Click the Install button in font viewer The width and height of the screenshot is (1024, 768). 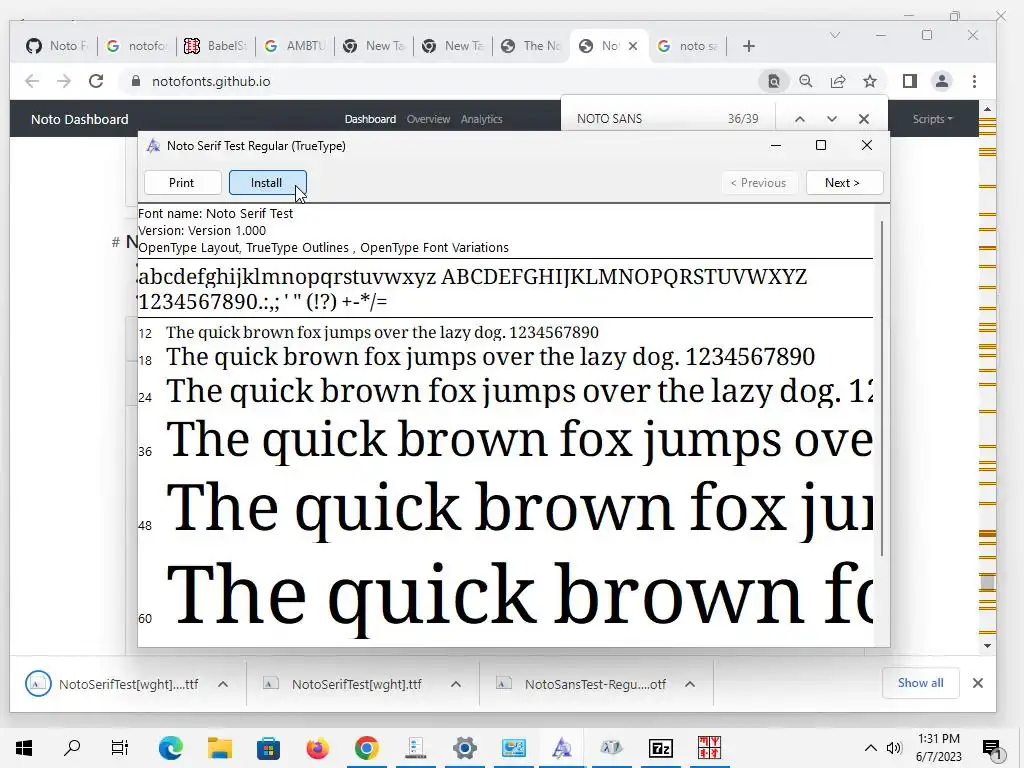[267, 183]
